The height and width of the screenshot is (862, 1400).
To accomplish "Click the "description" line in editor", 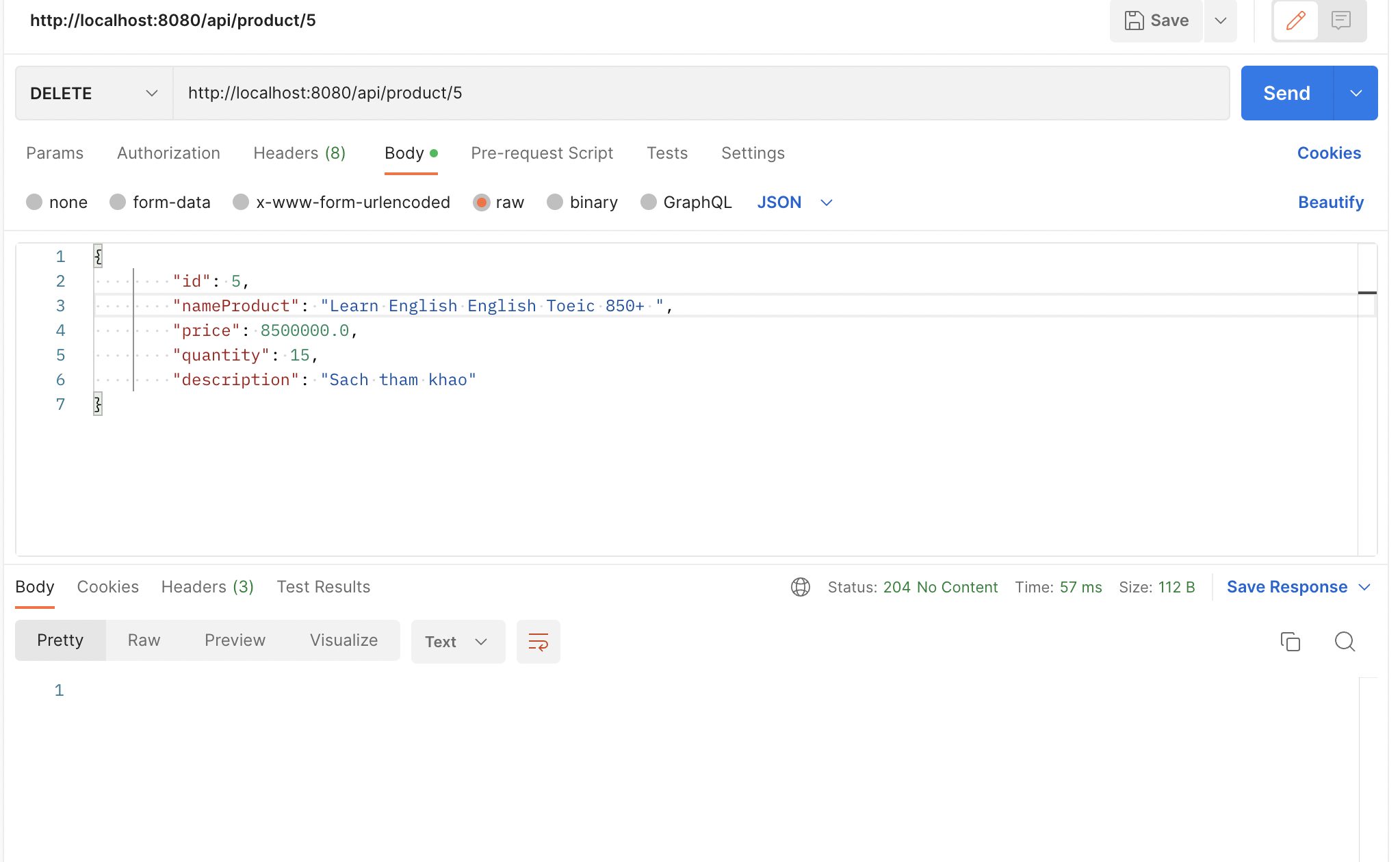I will coord(324,380).
